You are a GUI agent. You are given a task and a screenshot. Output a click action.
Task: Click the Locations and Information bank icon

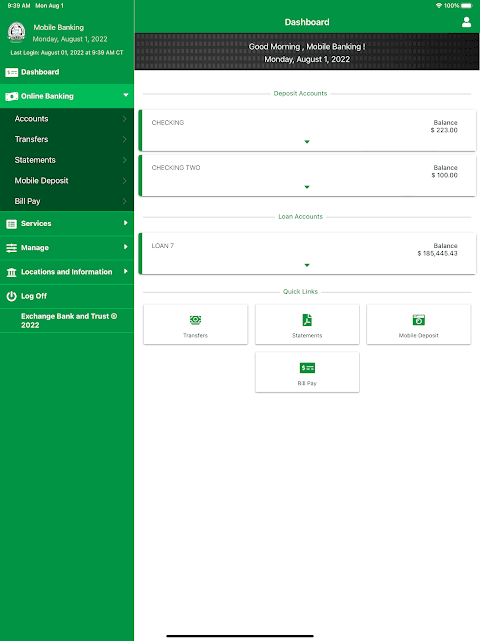[11, 272]
